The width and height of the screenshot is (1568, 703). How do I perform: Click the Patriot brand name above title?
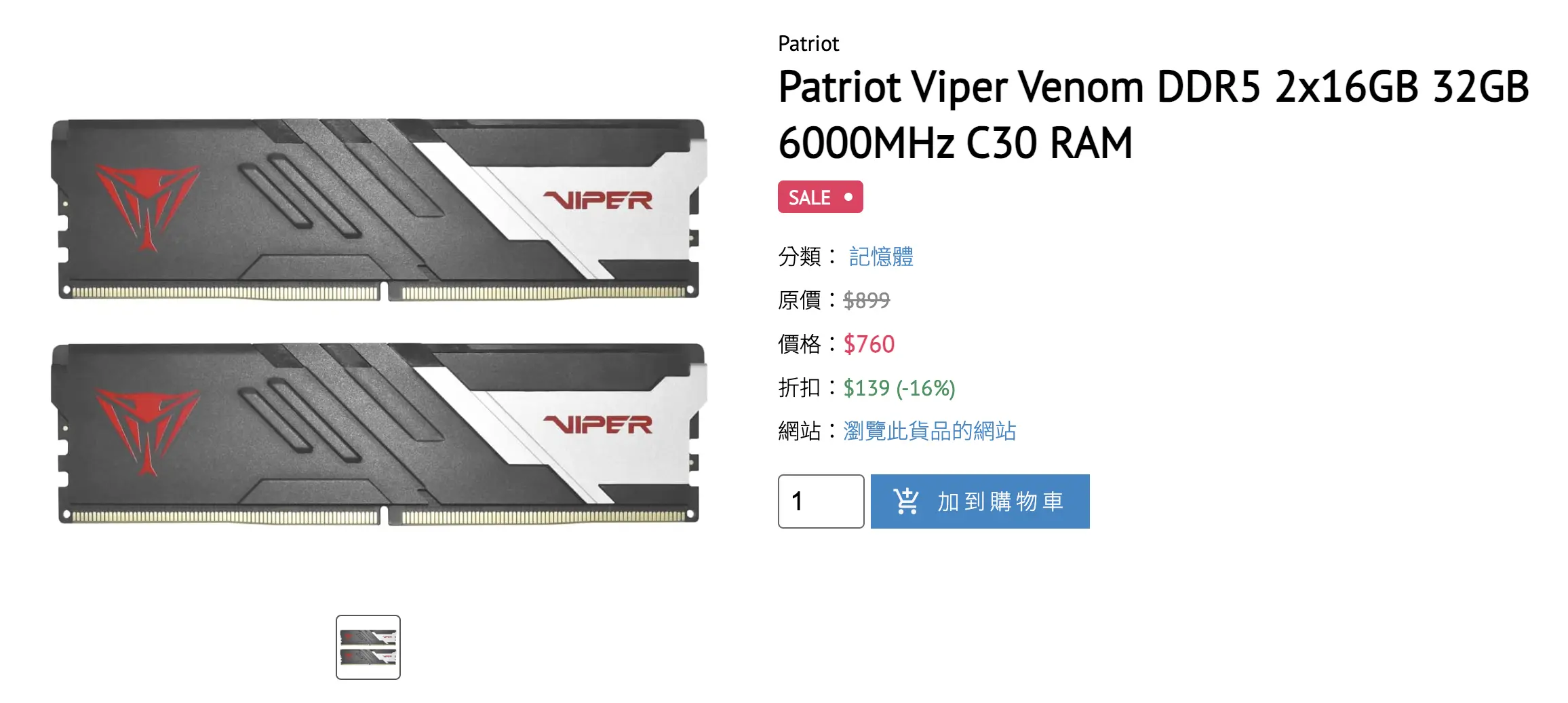point(808,44)
